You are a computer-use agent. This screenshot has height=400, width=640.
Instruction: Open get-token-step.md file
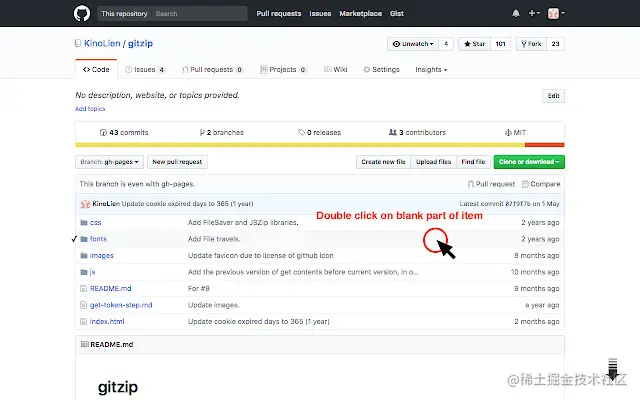[x=121, y=305]
